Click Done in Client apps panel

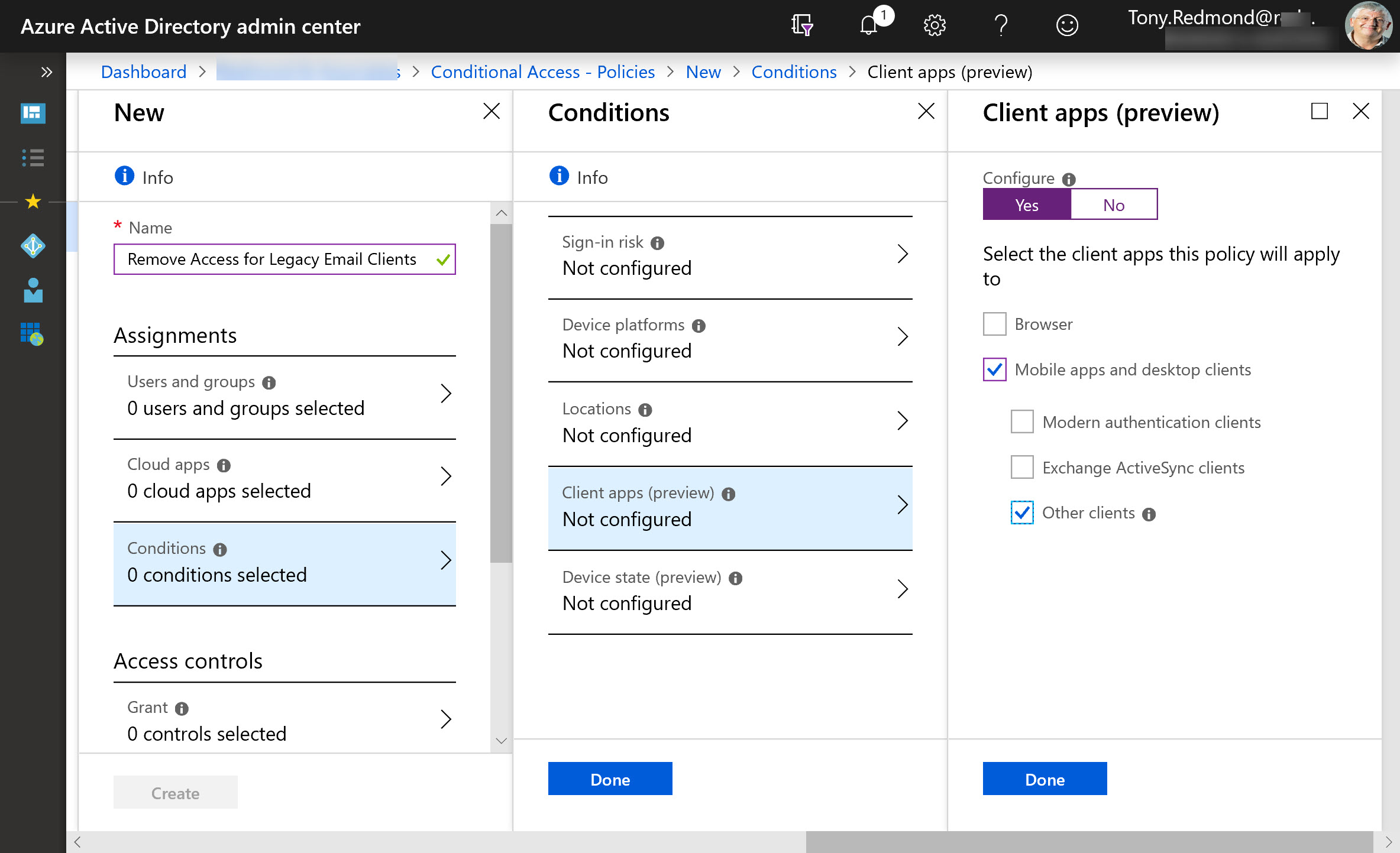[x=1045, y=779]
